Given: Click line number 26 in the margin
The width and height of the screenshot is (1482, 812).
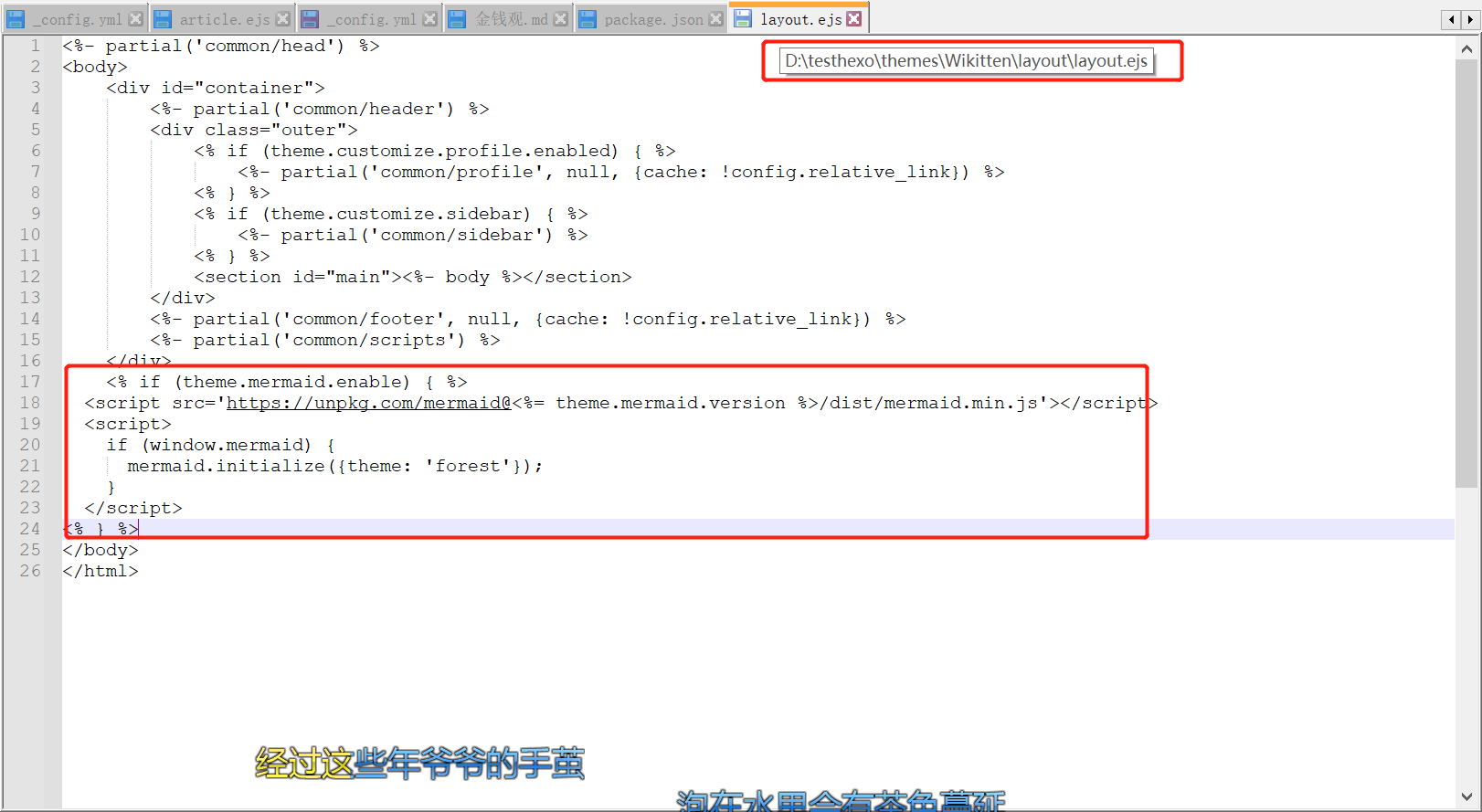Looking at the screenshot, I should click(30, 571).
